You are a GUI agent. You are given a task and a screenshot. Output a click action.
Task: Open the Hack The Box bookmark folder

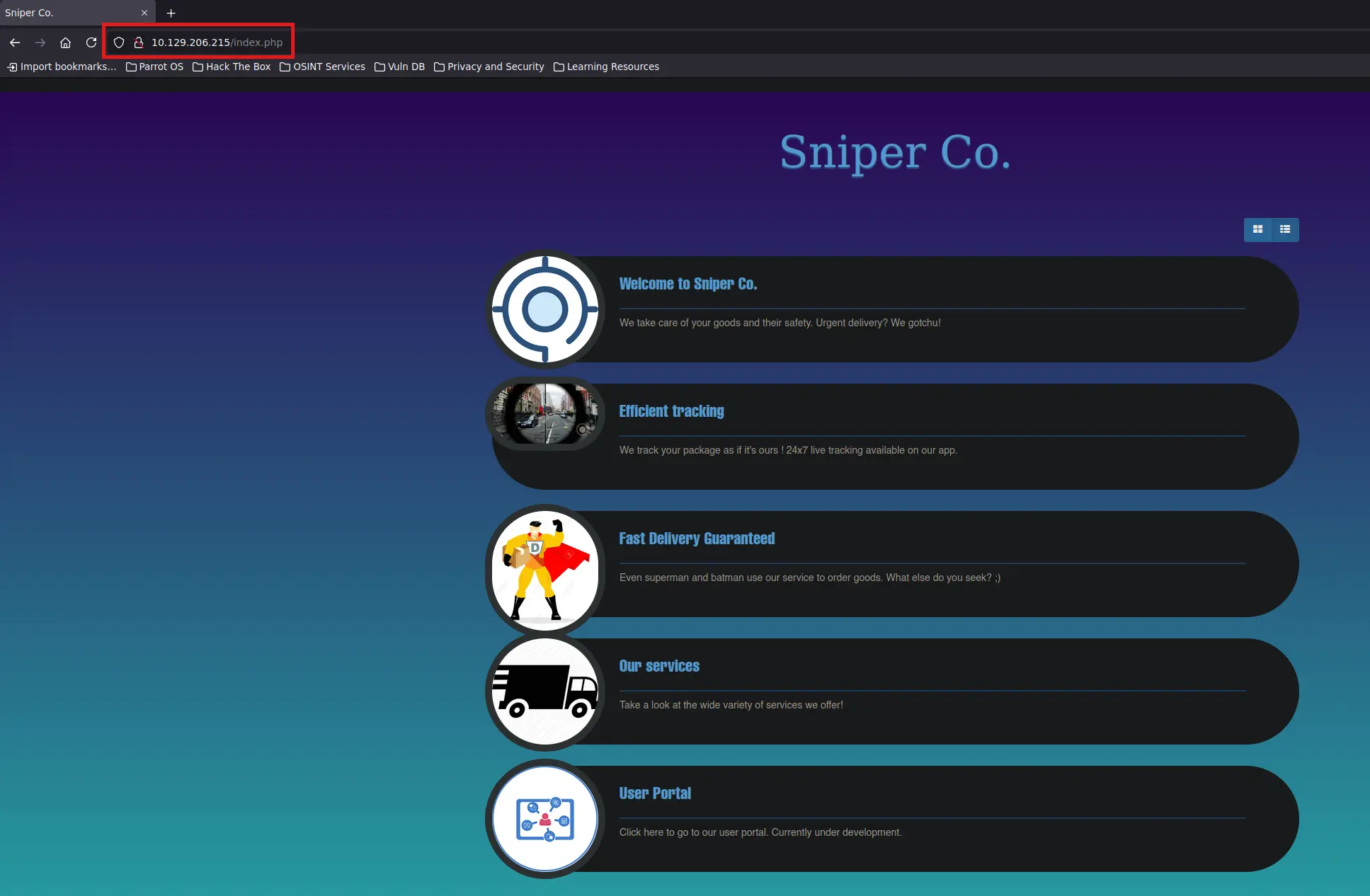pyautogui.click(x=232, y=67)
